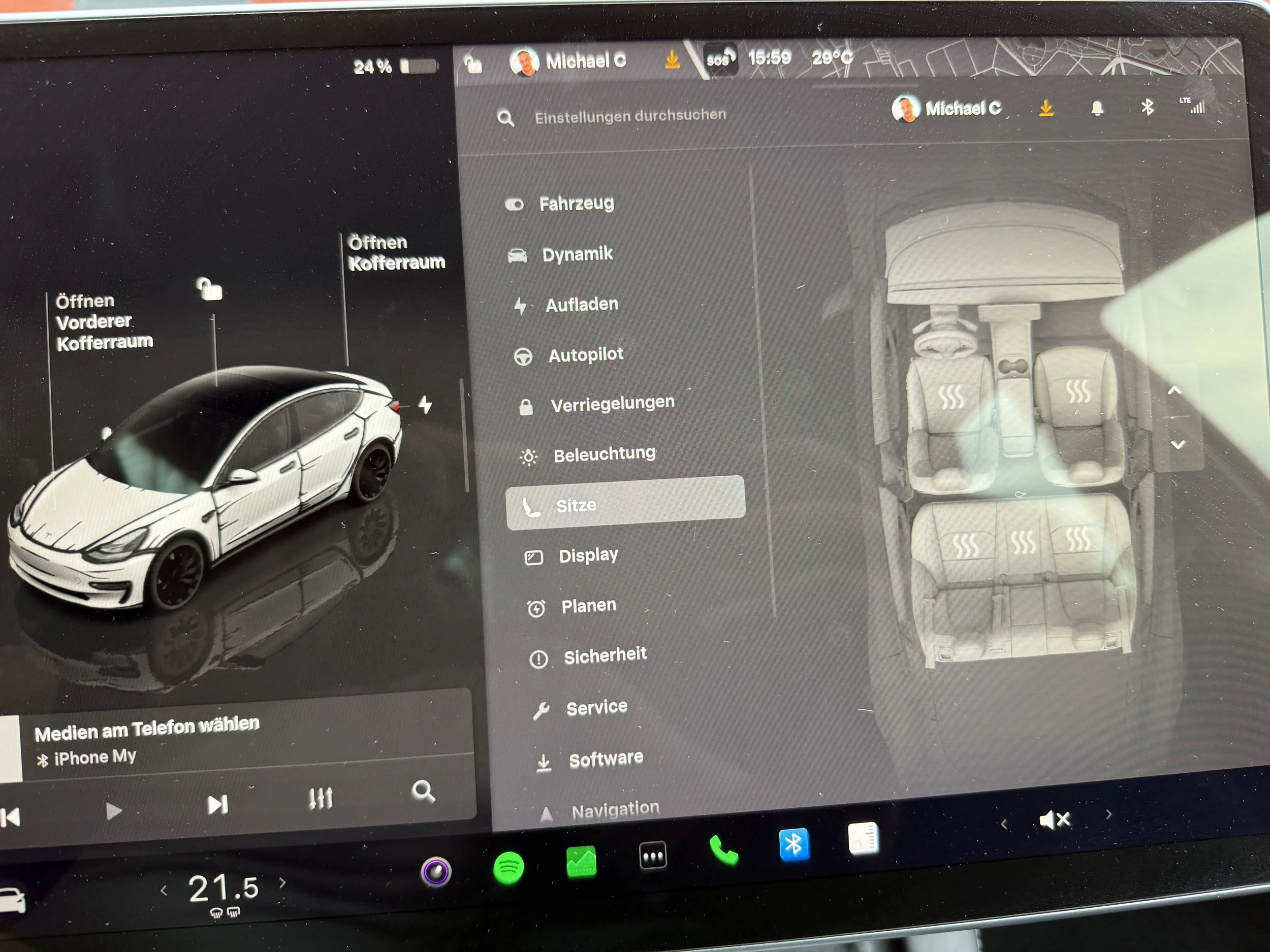The width and height of the screenshot is (1270, 952).
Task: Play media with the play button
Action: [114, 811]
